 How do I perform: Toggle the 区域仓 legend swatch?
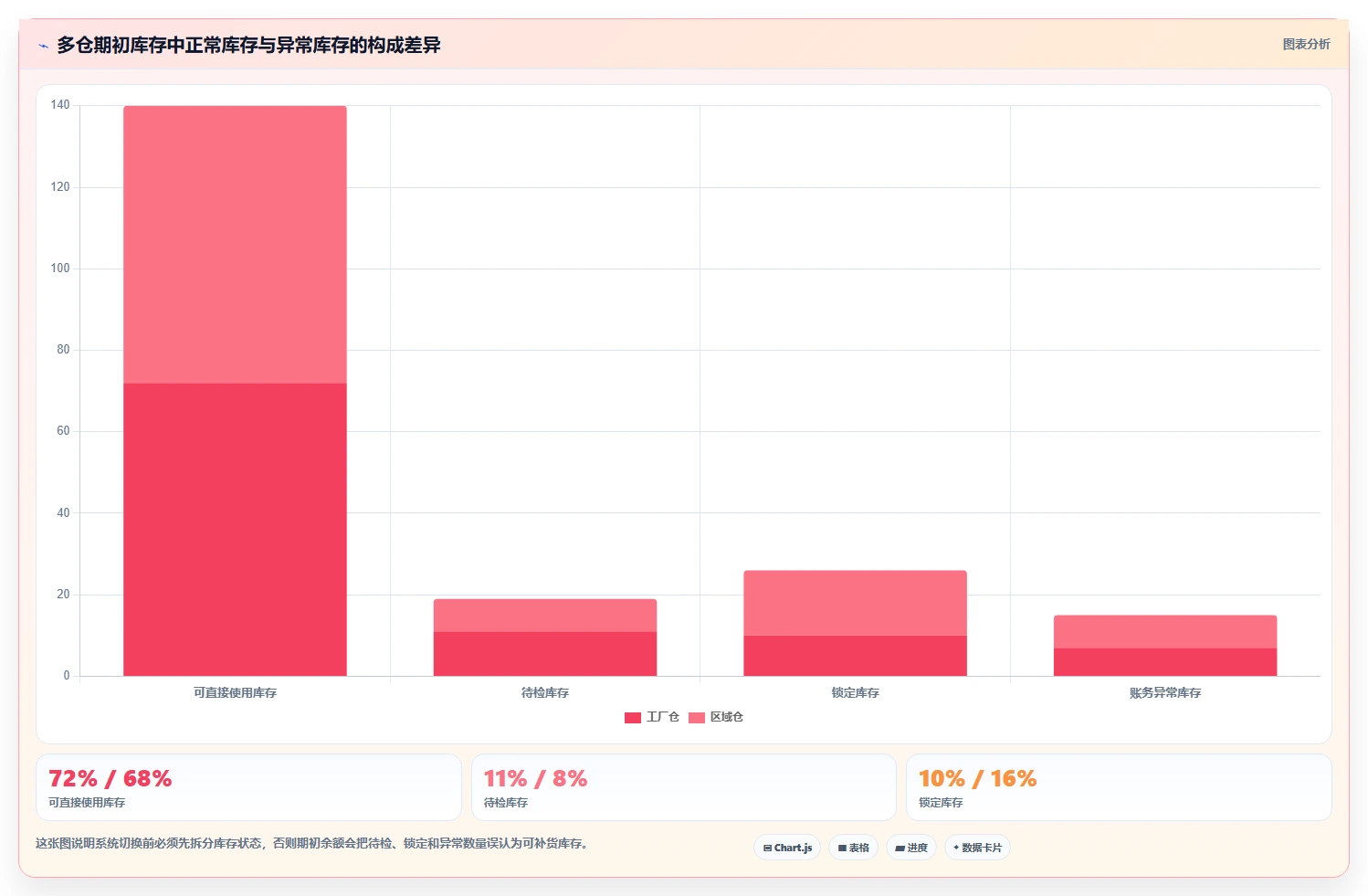tap(697, 718)
